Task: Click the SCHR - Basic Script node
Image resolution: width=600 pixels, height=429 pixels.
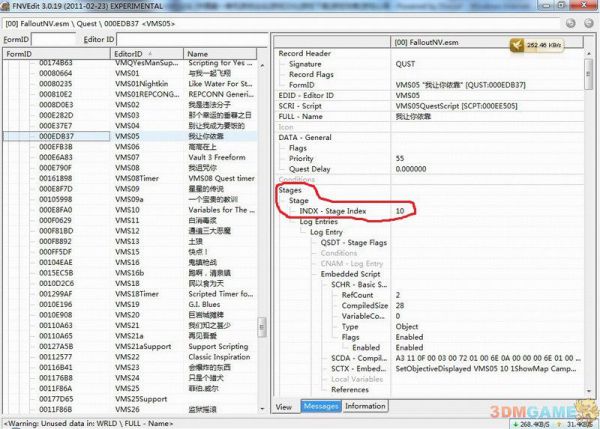Action: 359,285
